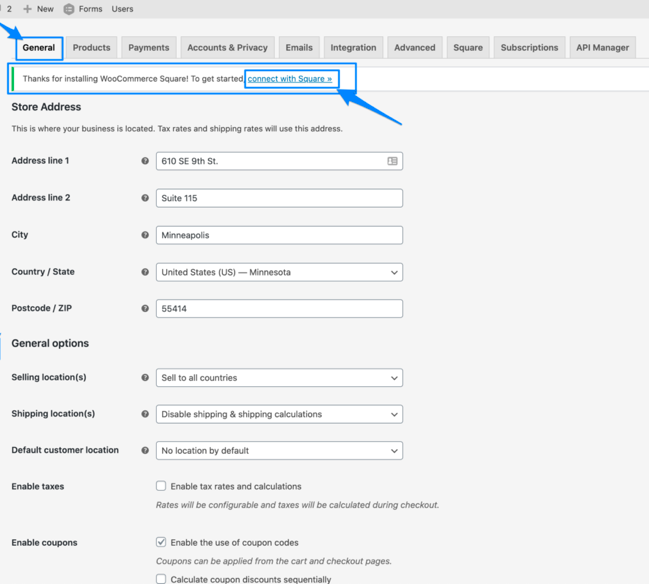Viewport: 651px width, 588px height.
Task: Enable tax rates and calculations checkbox
Action: click(x=161, y=486)
